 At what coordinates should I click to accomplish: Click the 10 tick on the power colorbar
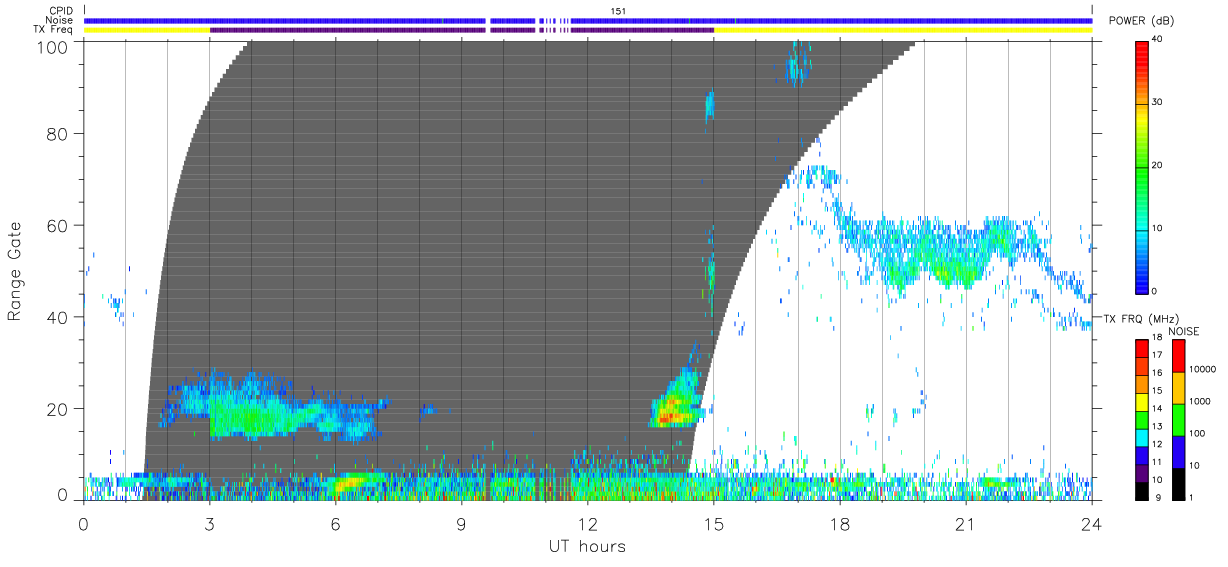point(1159,228)
